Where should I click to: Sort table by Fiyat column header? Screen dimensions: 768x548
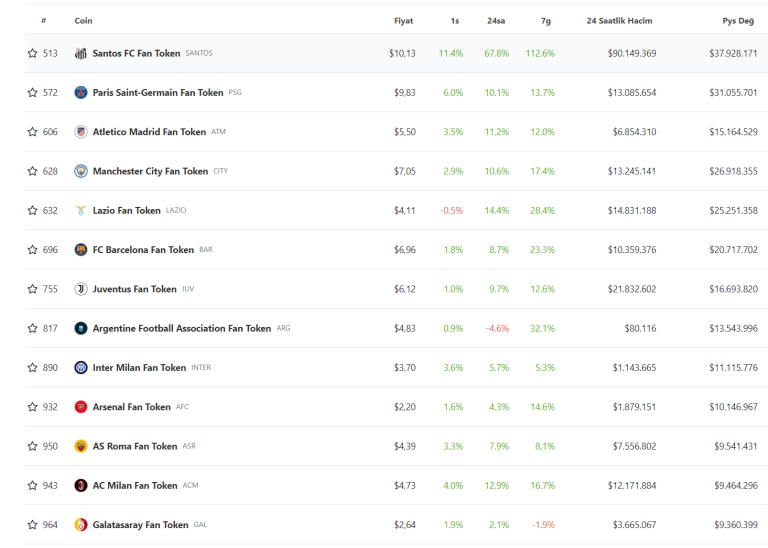pyautogui.click(x=403, y=21)
